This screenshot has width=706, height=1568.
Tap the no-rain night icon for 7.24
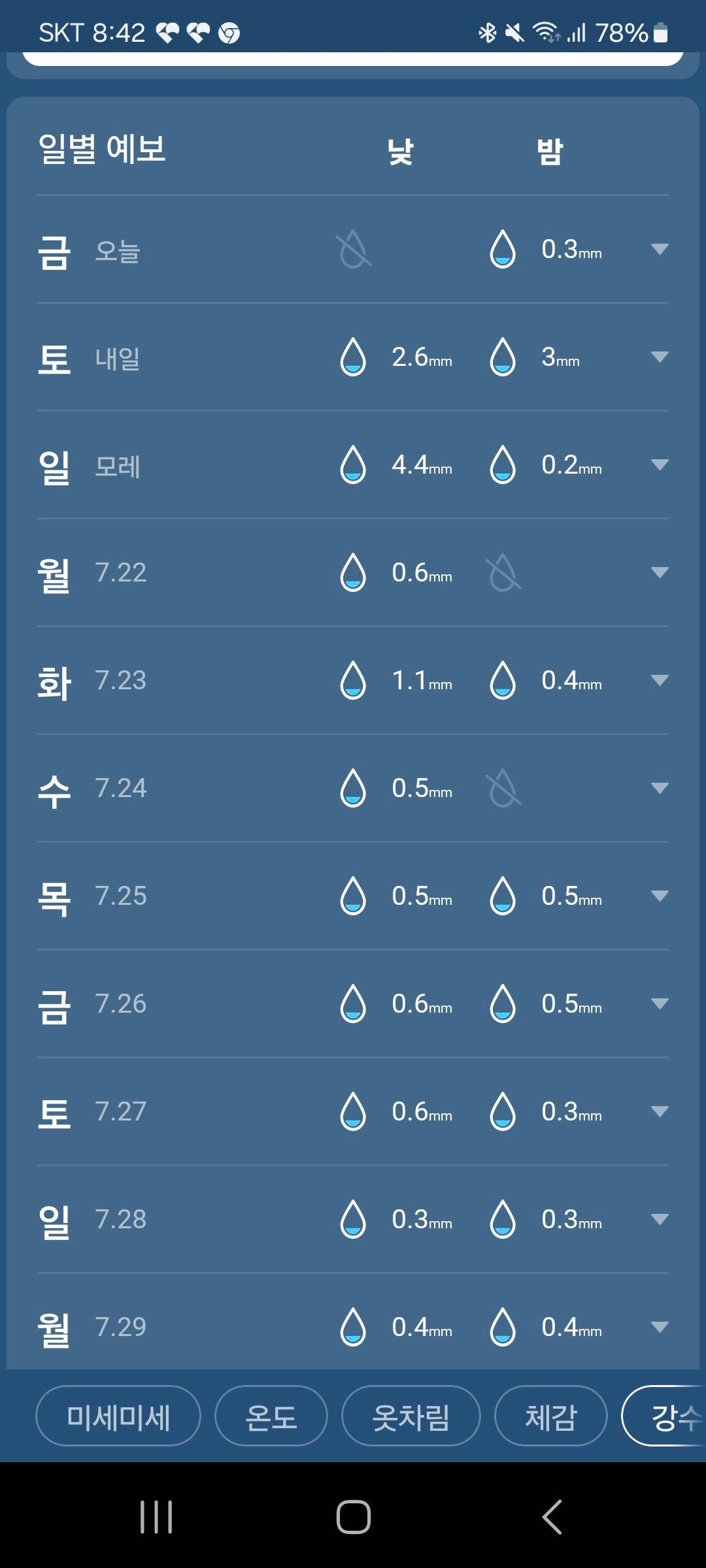click(x=503, y=788)
